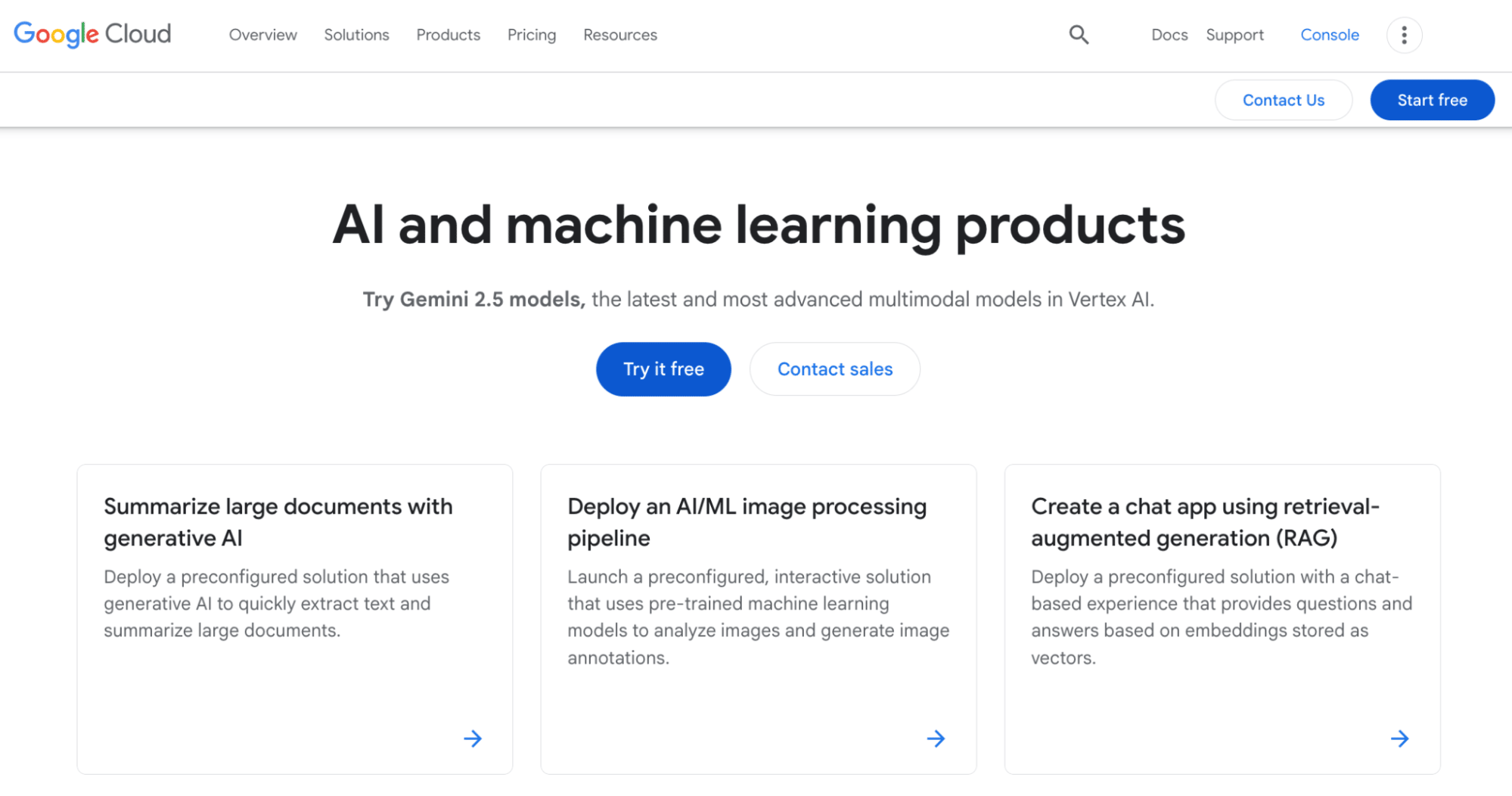Click the Contact sales button
Screen dimensions: 1512x796
tap(835, 369)
